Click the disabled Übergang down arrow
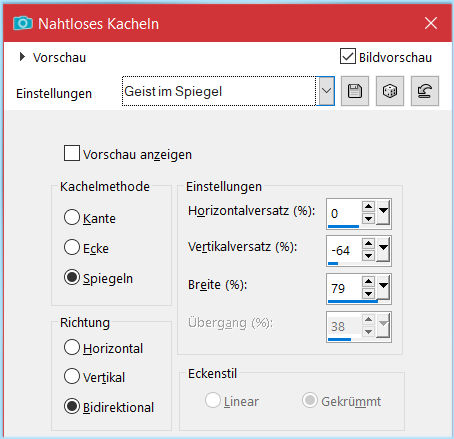Image resolution: width=454 pixels, height=439 pixels. [x=368, y=332]
